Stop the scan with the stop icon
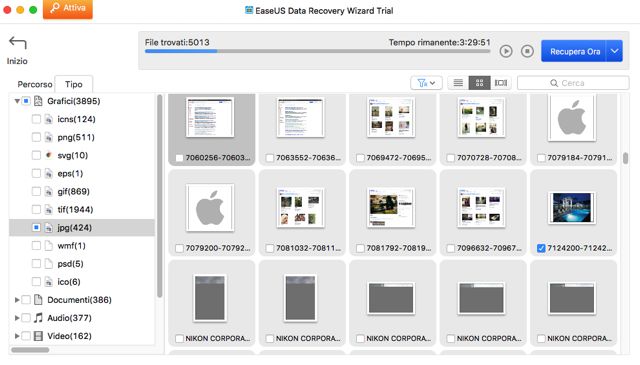The width and height of the screenshot is (640, 365). point(527,51)
